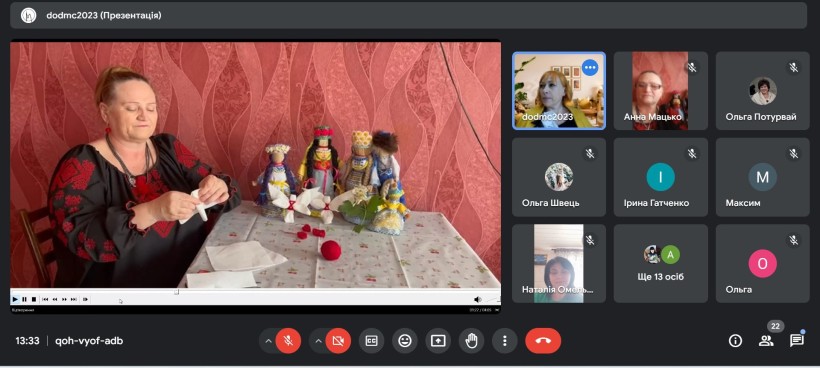The image size is (820, 368).
Task: Open the emoji reactions picker
Action: click(405, 341)
